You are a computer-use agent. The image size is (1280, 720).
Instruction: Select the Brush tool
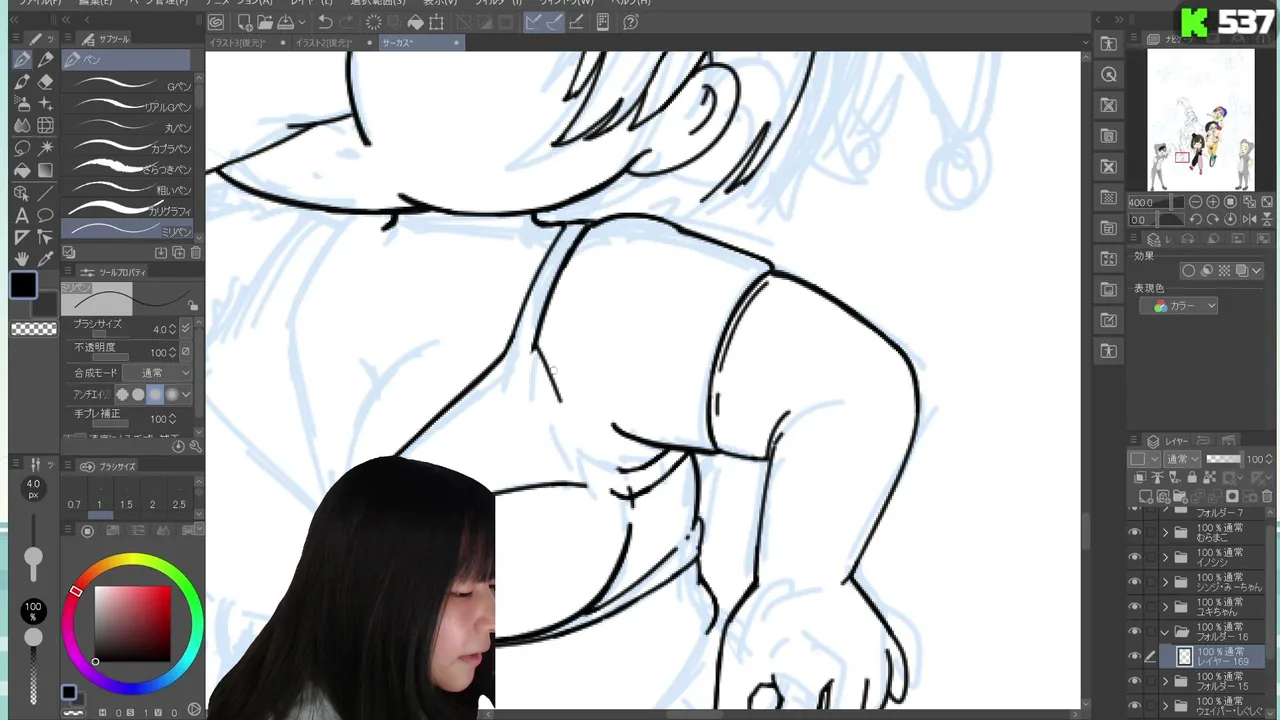click(22, 82)
